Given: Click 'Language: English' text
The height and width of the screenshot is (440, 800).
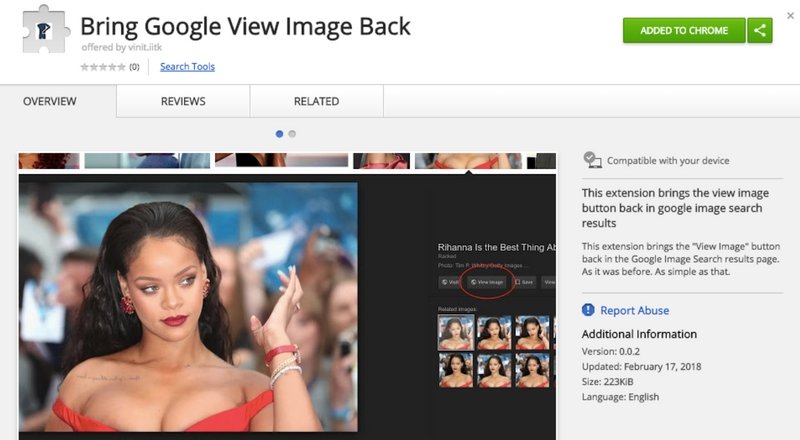Looking at the screenshot, I should click(x=620, y=397).
